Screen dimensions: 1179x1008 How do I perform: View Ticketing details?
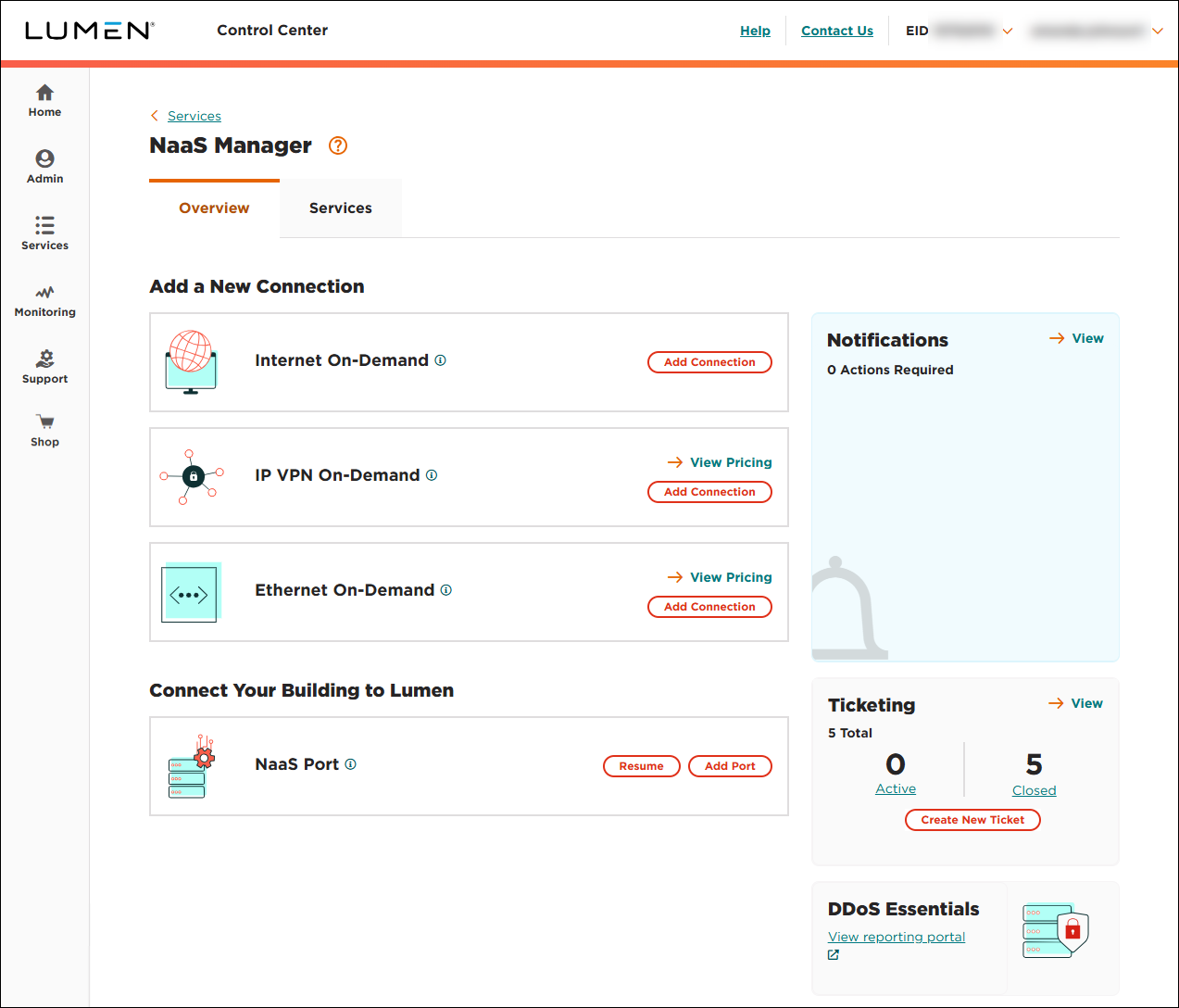tap(1086, 703)
